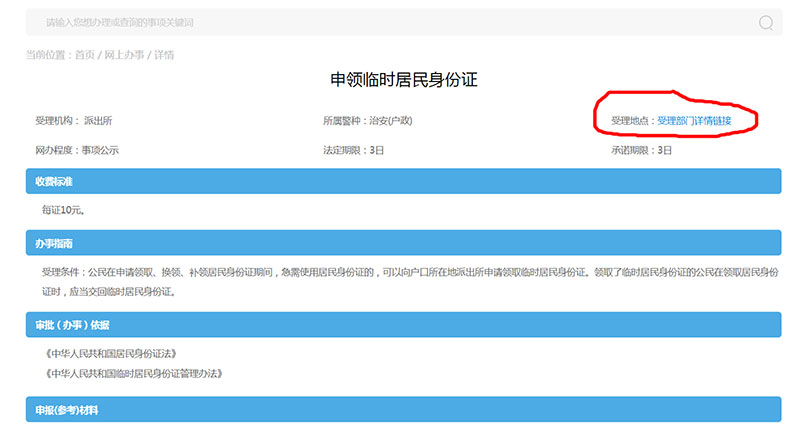
Task: Click 详情 in the breadcrumb
Action: (164, 55)
